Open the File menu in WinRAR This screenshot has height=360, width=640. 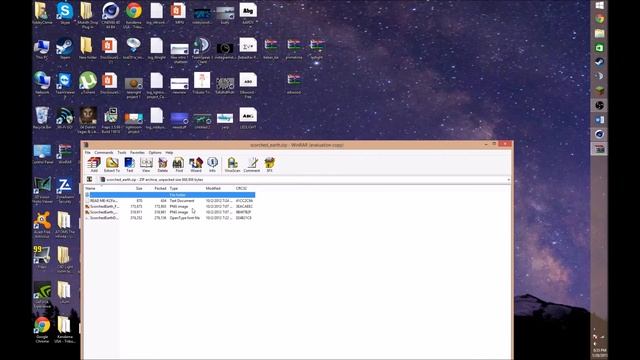88,152
